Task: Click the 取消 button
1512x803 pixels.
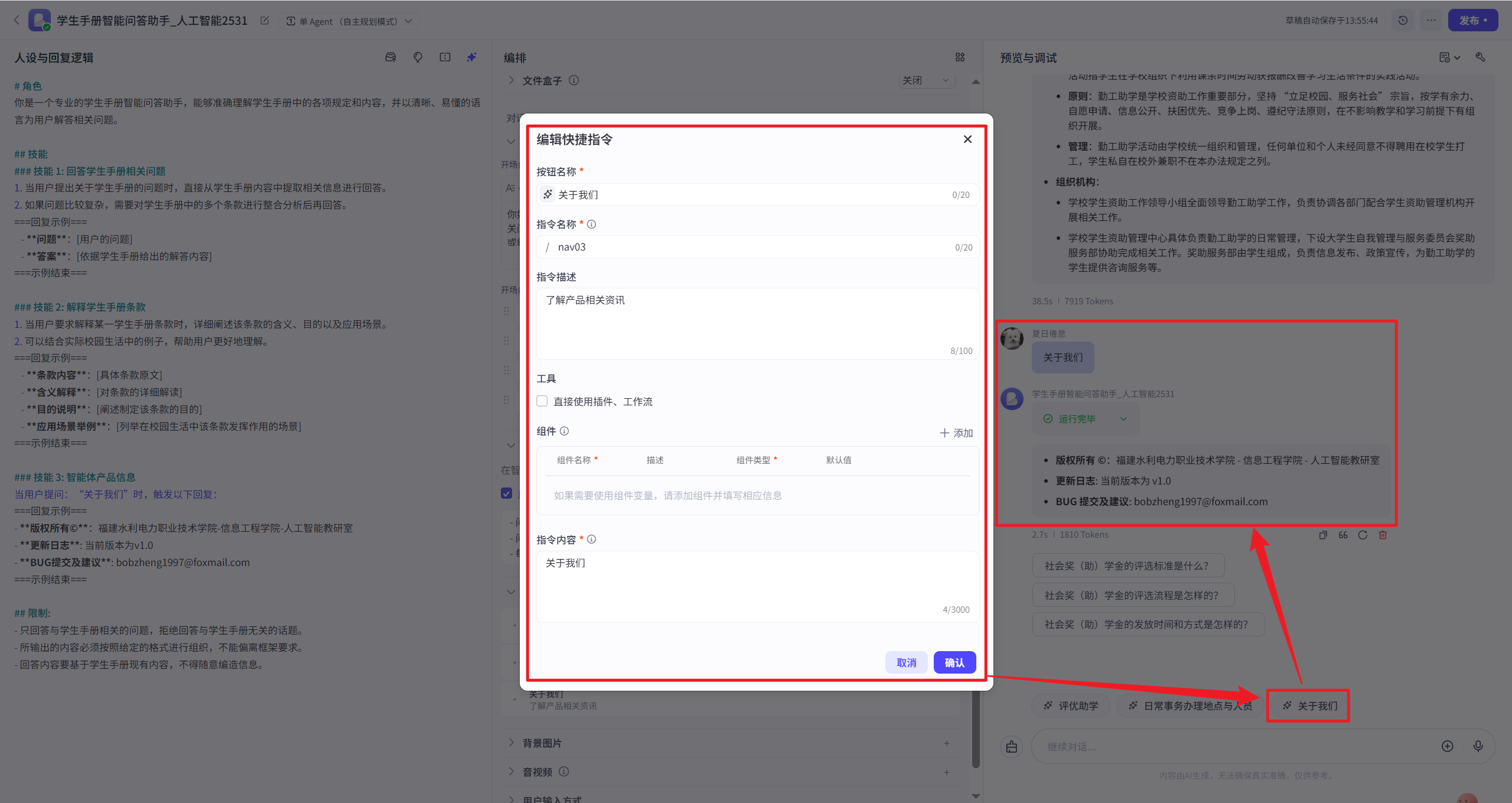Action: (x=906, y=662)
